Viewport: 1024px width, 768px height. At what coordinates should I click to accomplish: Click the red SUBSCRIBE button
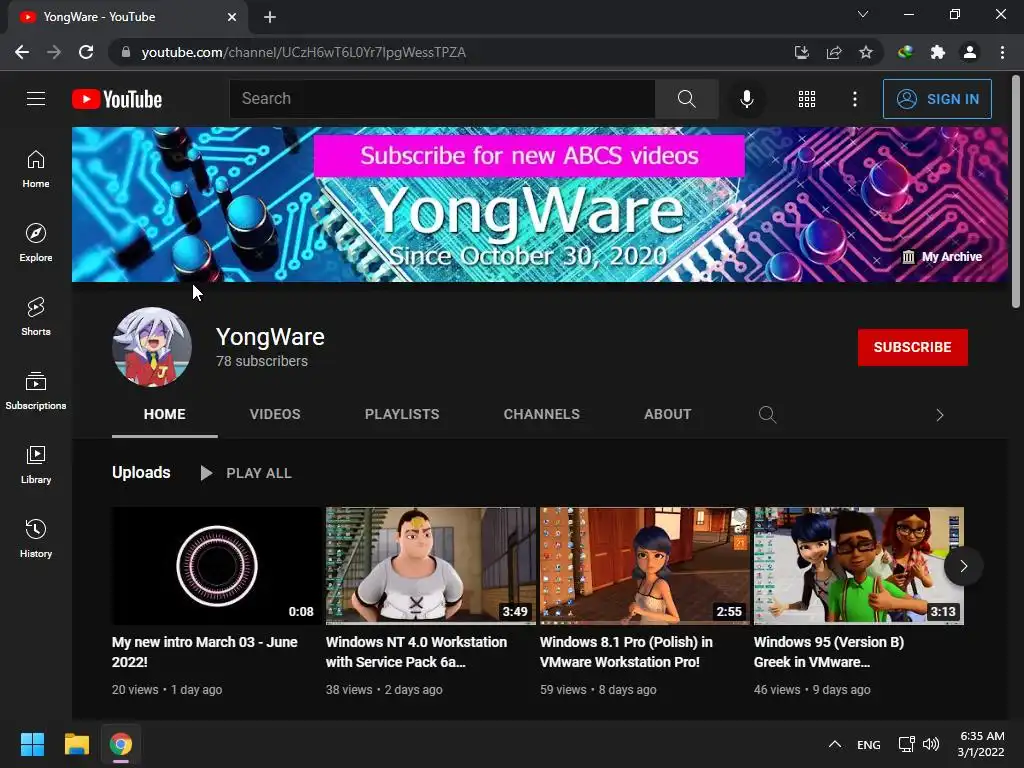click(912, 347)
